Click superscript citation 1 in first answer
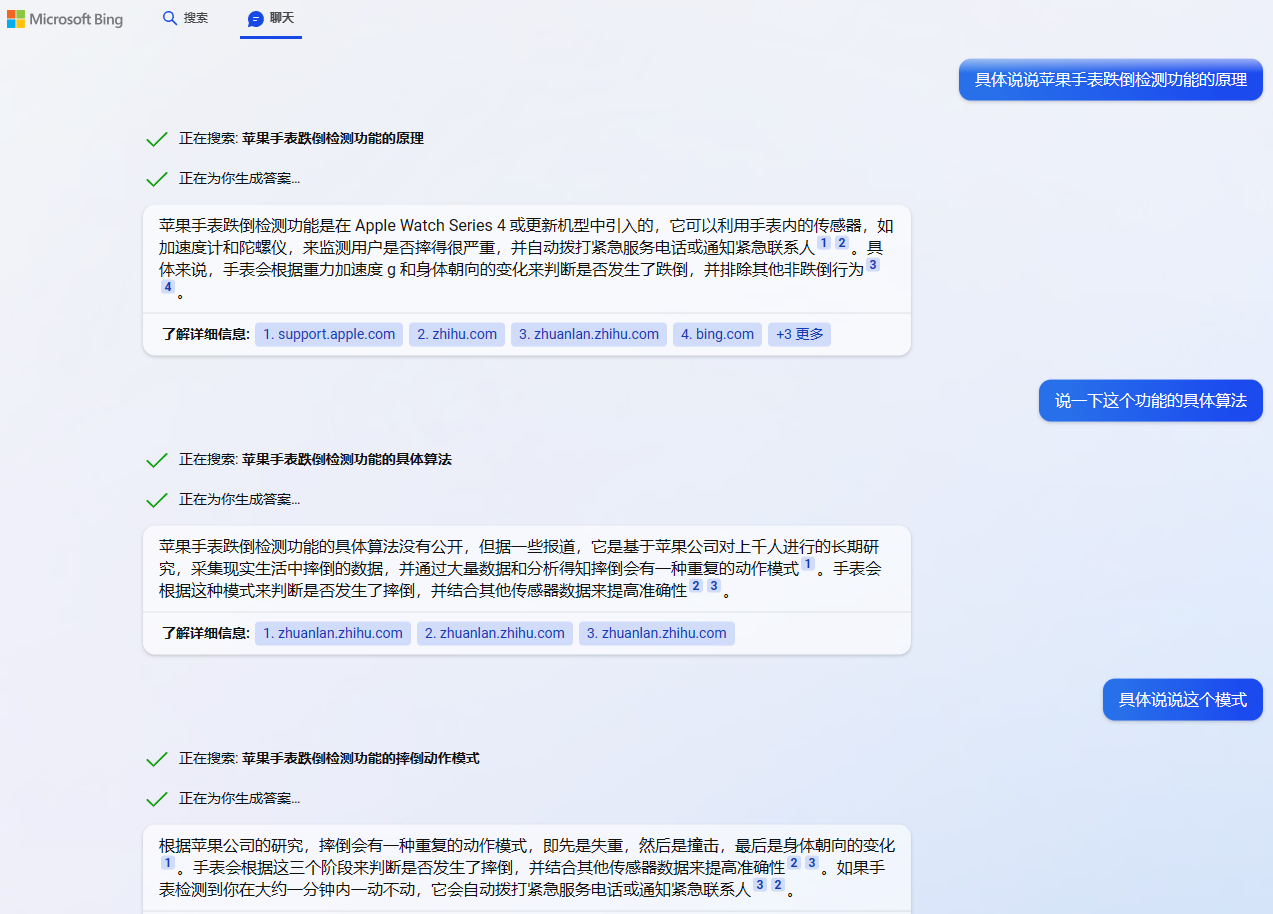This screenshot has height=914, width=1273. (x=822, y=242)
